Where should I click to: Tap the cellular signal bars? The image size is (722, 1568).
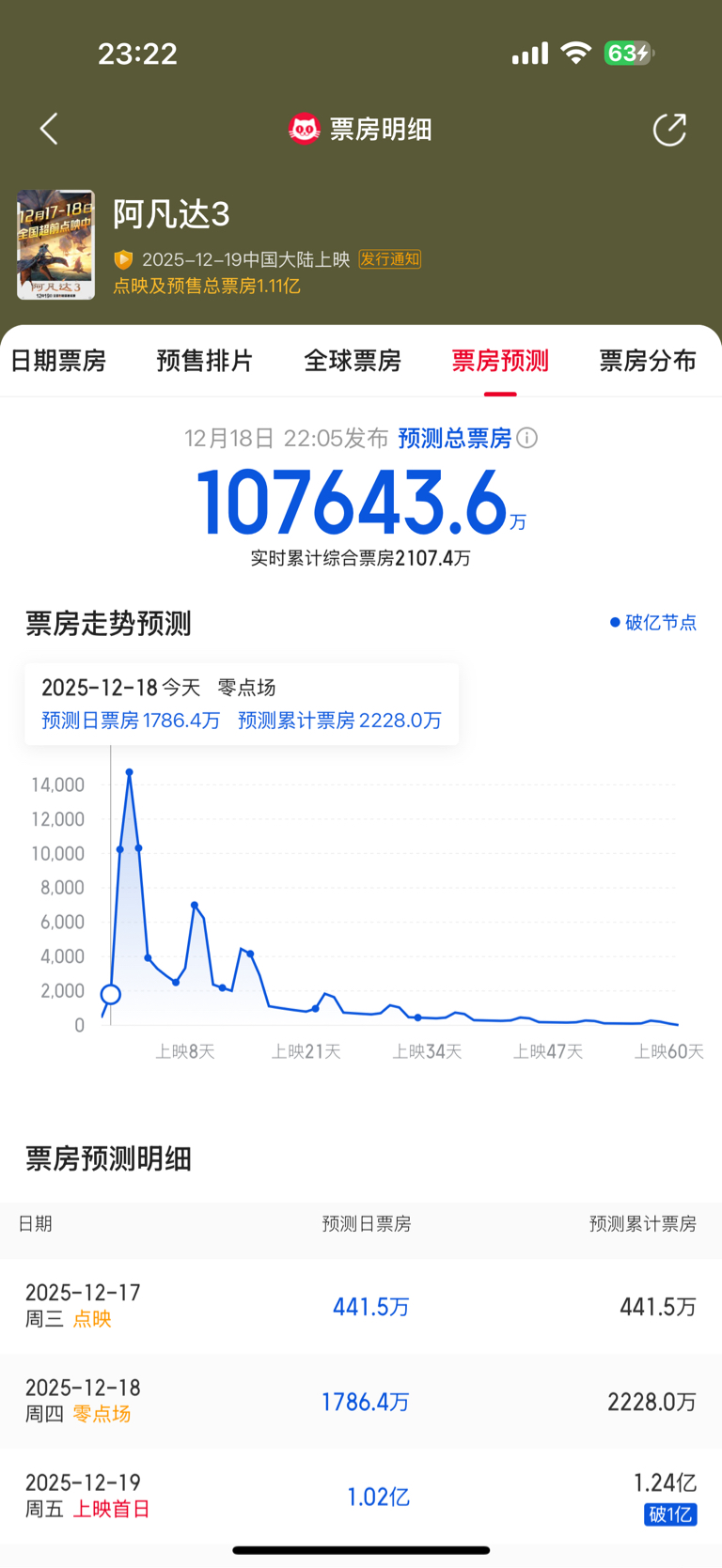tap(530, 54)
